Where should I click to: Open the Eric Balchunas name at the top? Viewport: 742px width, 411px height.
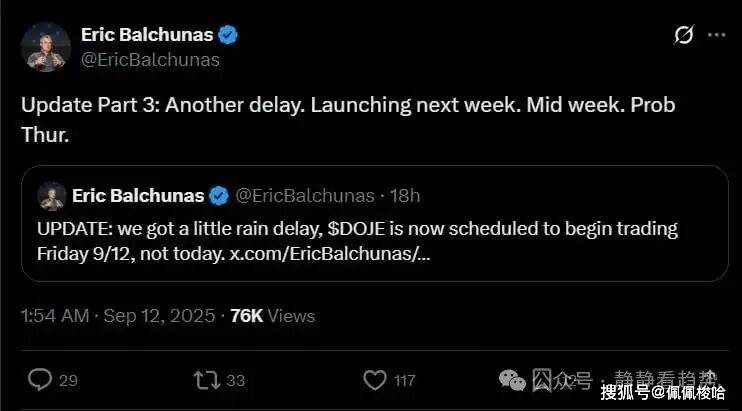[x=146, y=35]
